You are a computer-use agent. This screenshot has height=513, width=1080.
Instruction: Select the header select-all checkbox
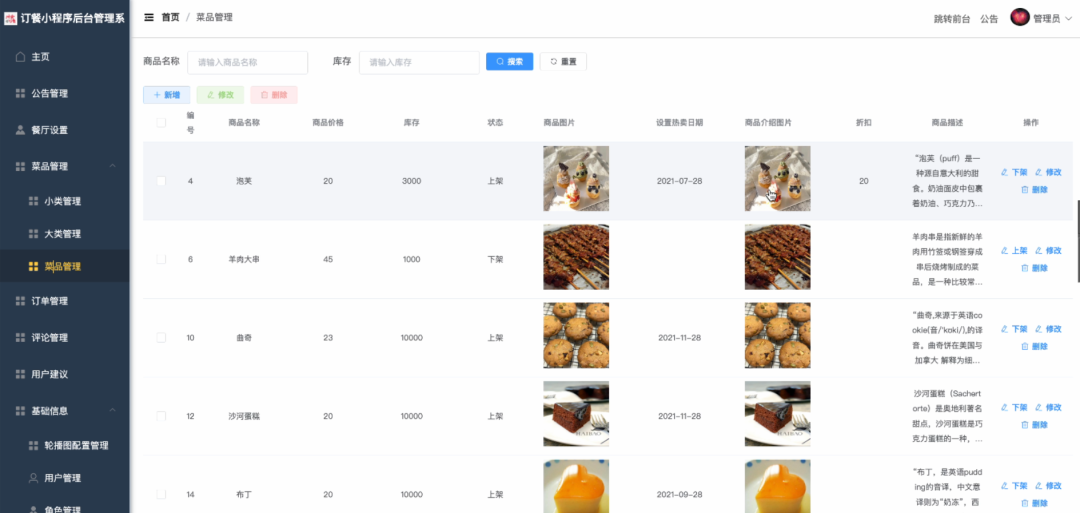(x=161, y=123)
